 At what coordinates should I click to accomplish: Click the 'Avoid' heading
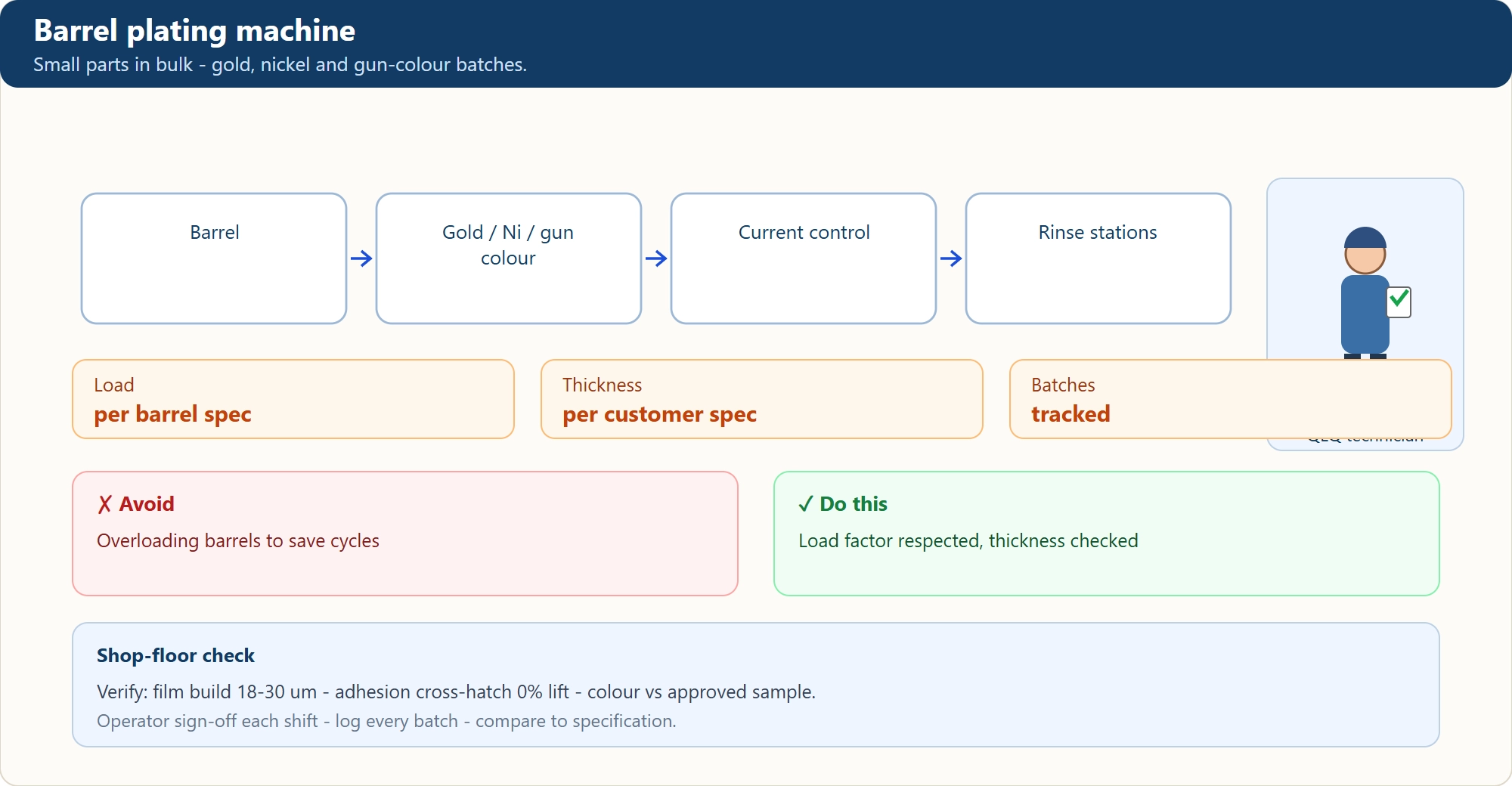[147, 504]
